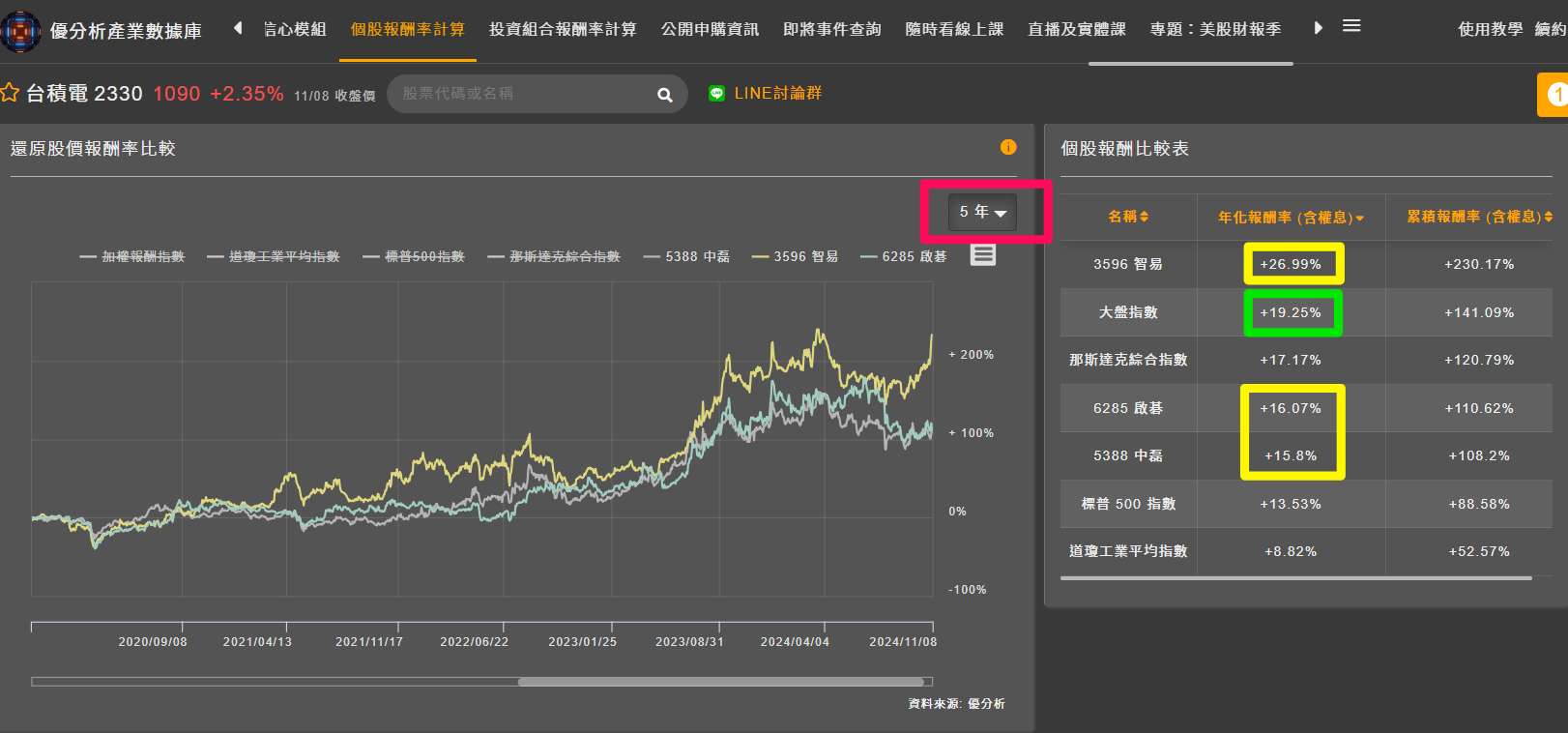Click the green LINE icon

[x=716, y=94]
